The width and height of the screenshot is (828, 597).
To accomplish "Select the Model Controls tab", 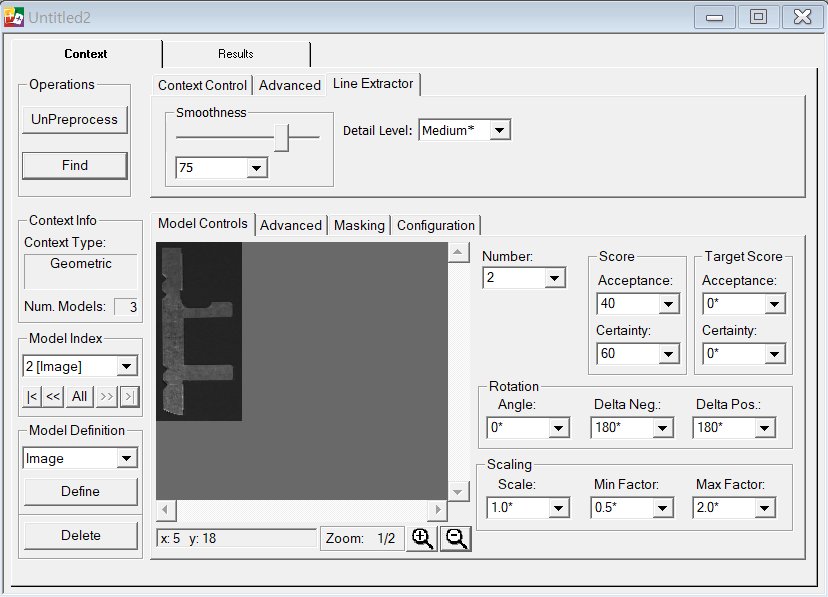I will pyautogui.click(x=203, y=224).
